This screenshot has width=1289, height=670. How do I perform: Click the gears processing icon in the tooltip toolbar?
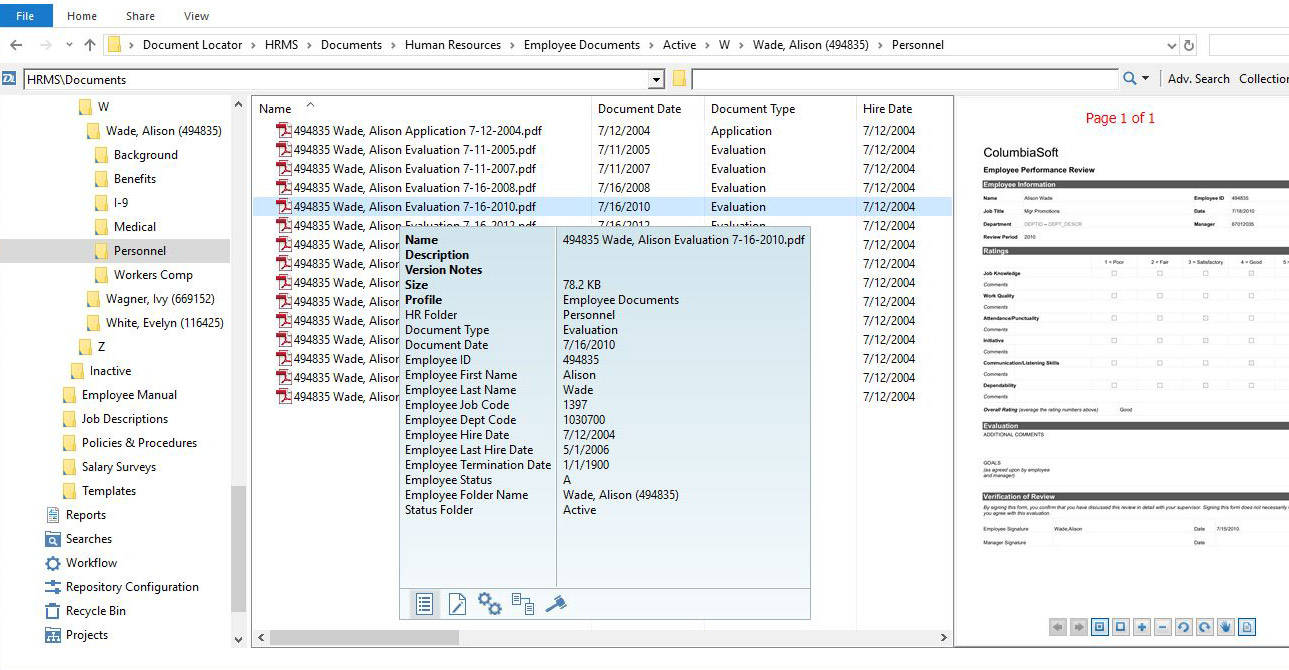(x=489, y=604)
